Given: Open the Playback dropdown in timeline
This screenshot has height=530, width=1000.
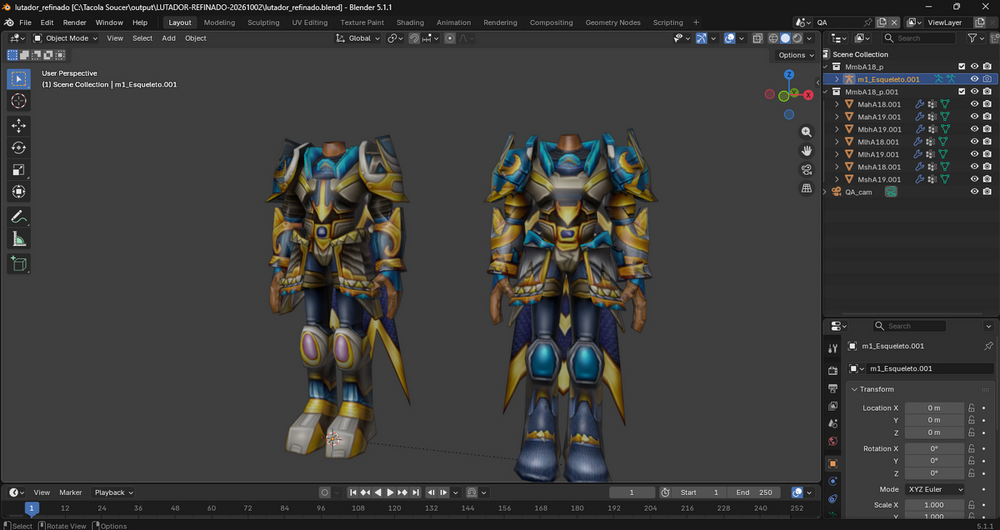Looking at the screenshot, I should tap(114, 492).
